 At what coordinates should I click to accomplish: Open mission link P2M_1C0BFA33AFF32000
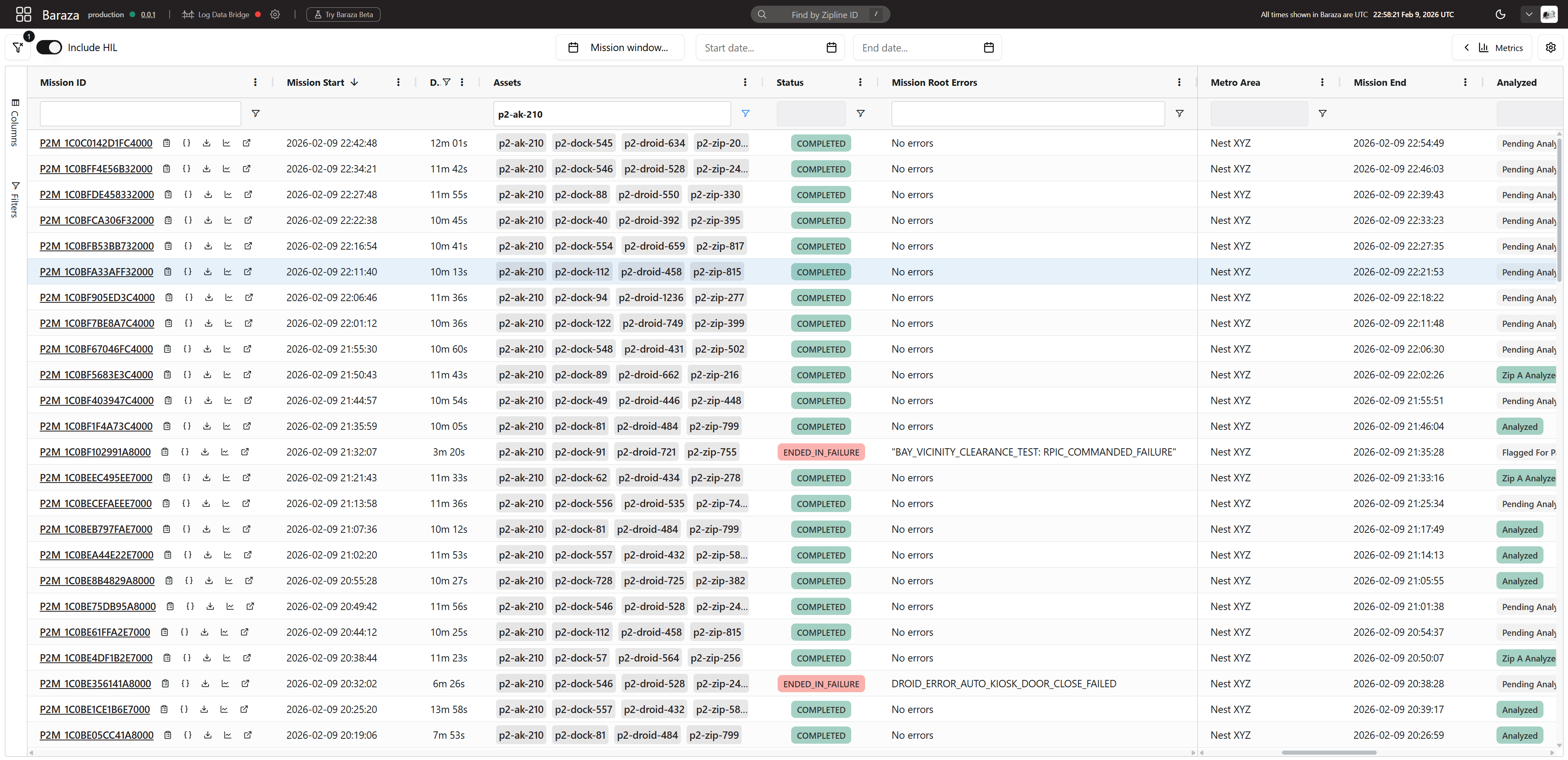[x=96, y=271]
